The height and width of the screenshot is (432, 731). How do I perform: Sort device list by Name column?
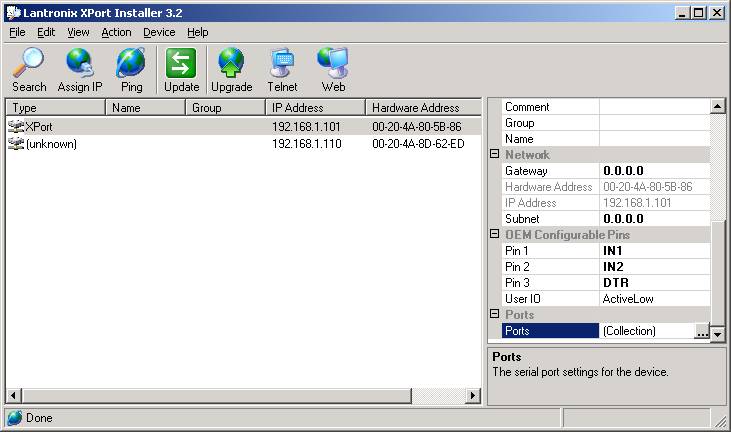(145, 108)
